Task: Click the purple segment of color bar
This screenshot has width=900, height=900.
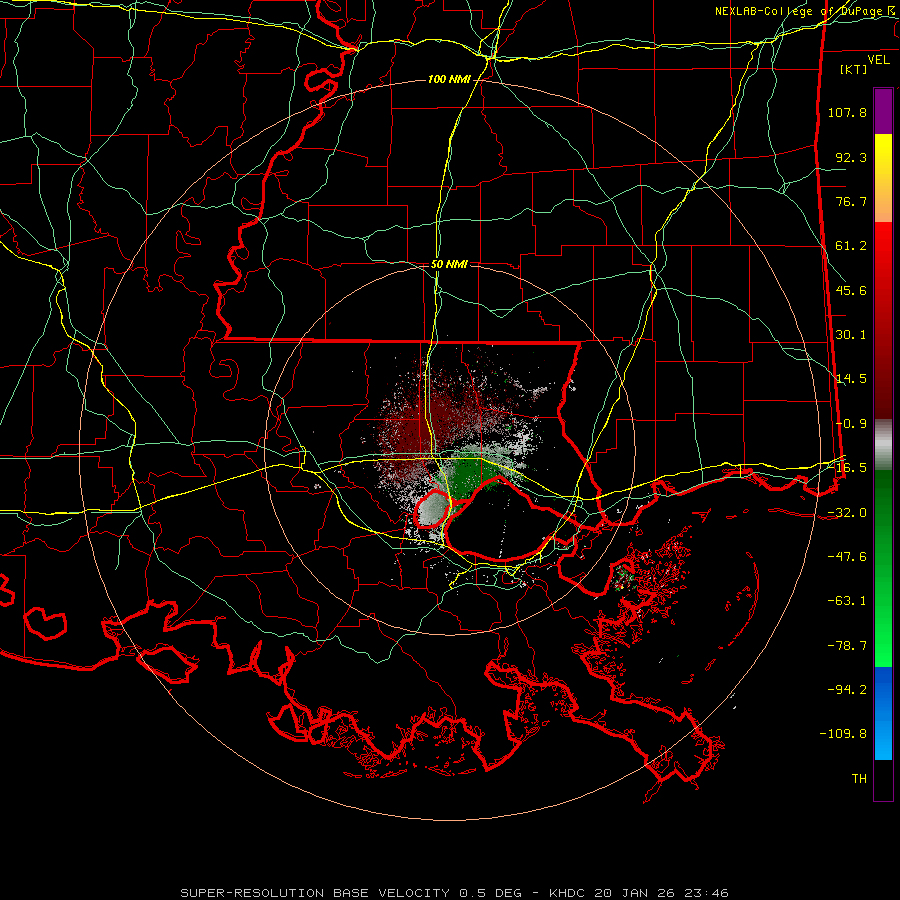Action: 883,112
